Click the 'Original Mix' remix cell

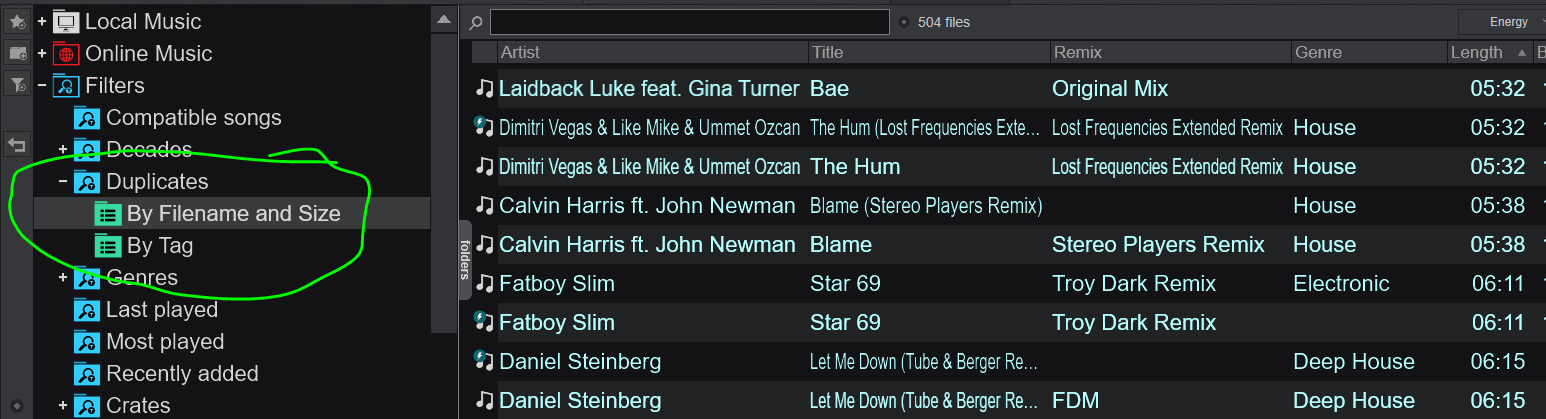(1110, 88)
